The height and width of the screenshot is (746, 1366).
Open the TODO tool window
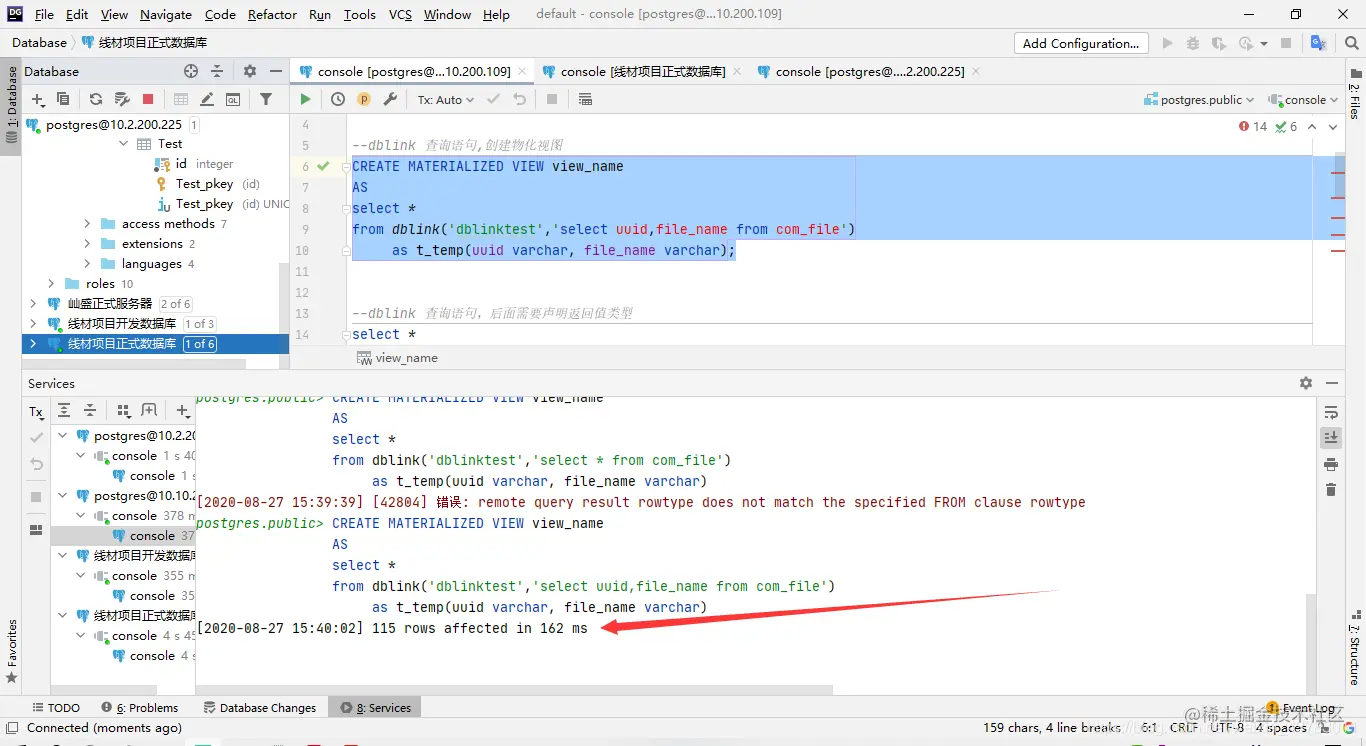click(x=56, y=707)
